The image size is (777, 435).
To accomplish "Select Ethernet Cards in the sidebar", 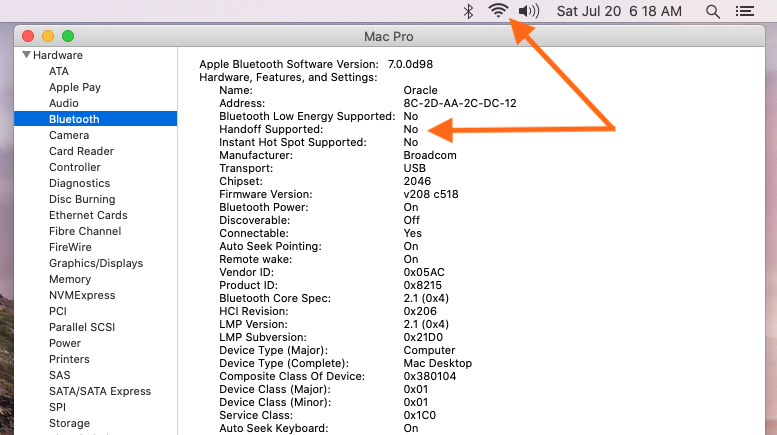I will 88,215.
